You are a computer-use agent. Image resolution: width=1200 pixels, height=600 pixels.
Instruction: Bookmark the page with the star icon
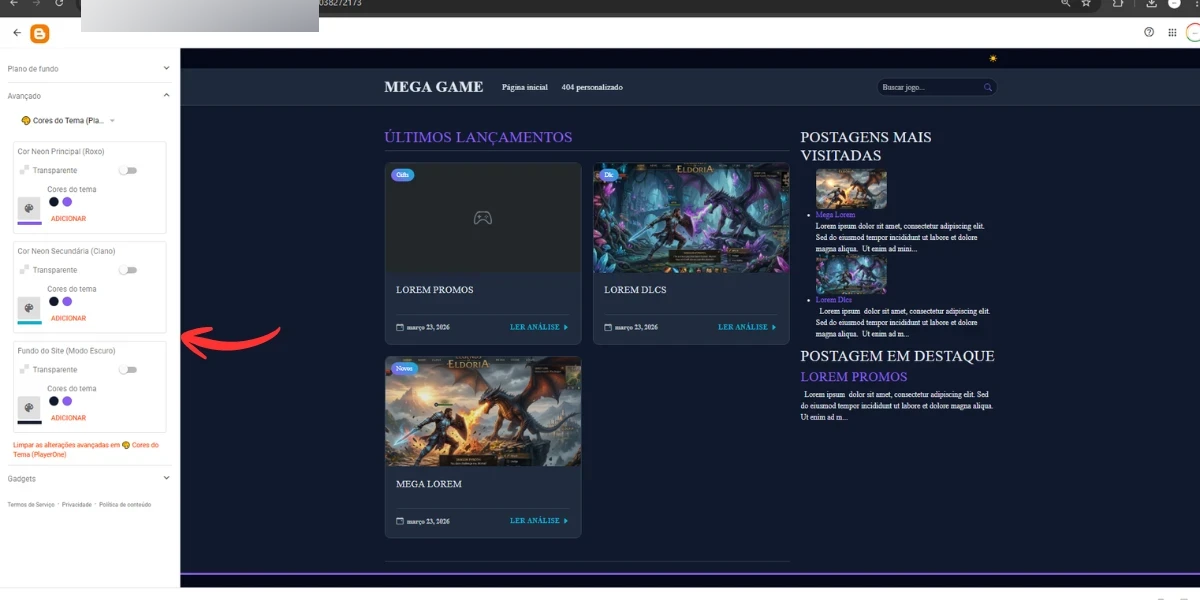pyautogui.click(x=1085, y=3)
